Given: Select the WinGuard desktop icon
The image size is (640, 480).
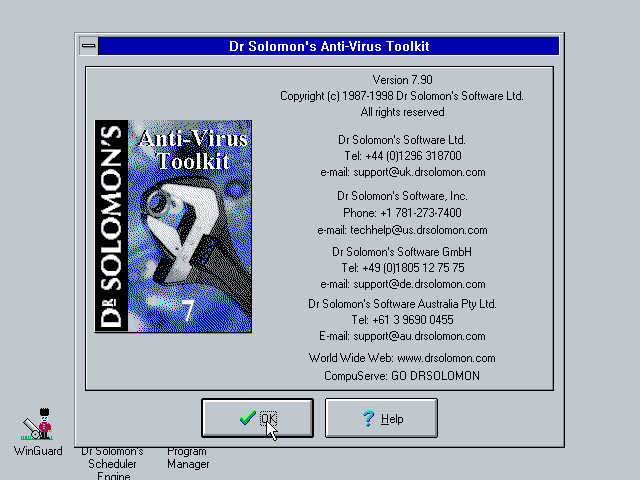Looking at the screenshot, I should tap(38, 432).
